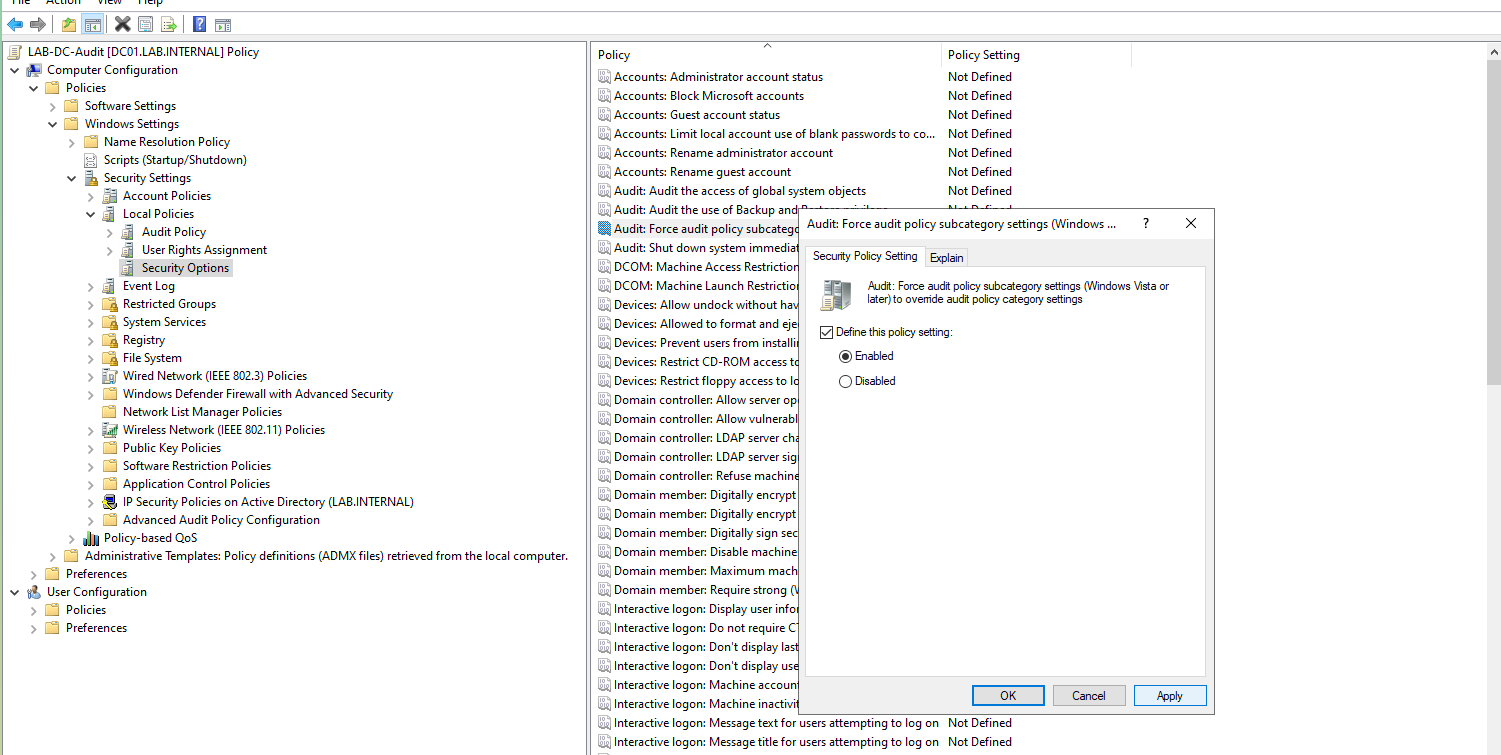Collapse the User Configuration node

pos(15,592)
